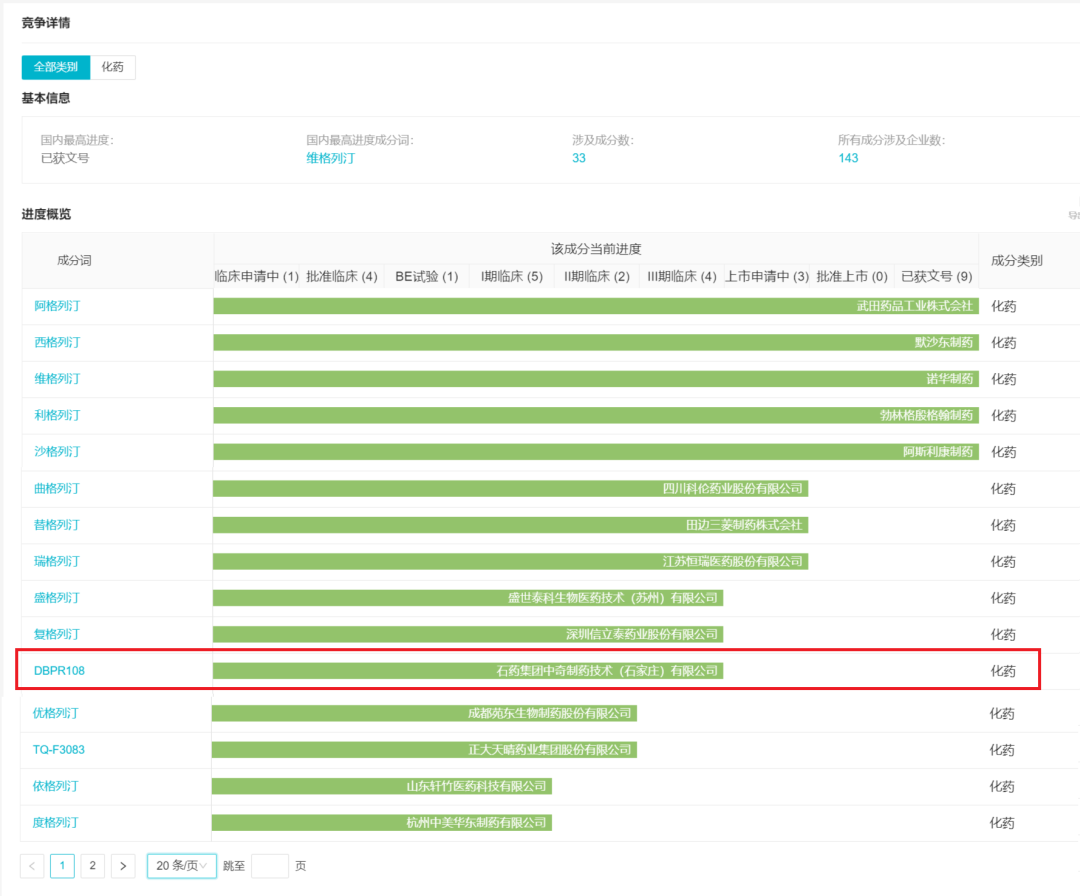Open the 度格列汀 ingredient link
1080x896 pixels.
pos(56,823)
